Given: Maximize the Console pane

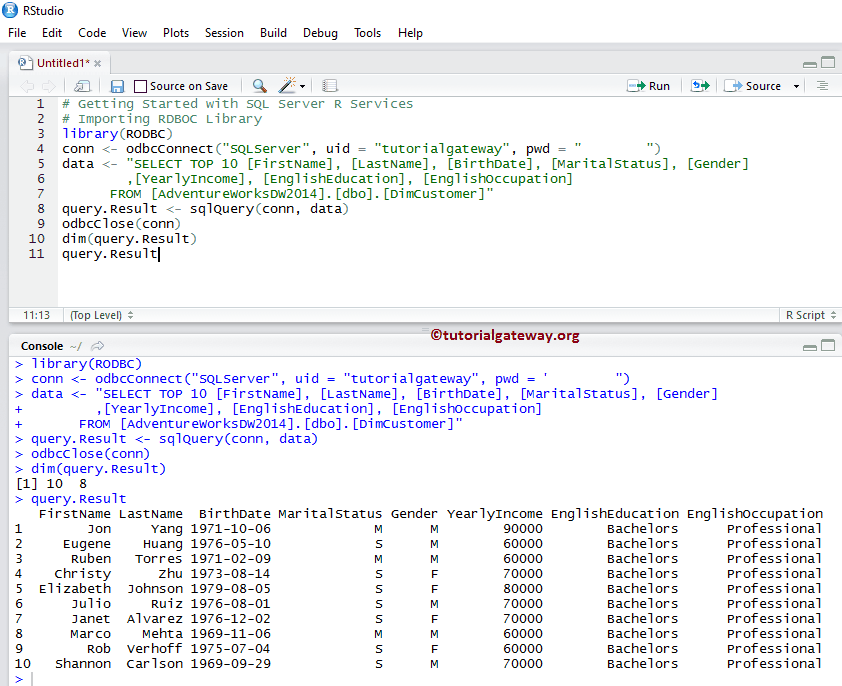Looking at the screenshot, I should 828,345.
